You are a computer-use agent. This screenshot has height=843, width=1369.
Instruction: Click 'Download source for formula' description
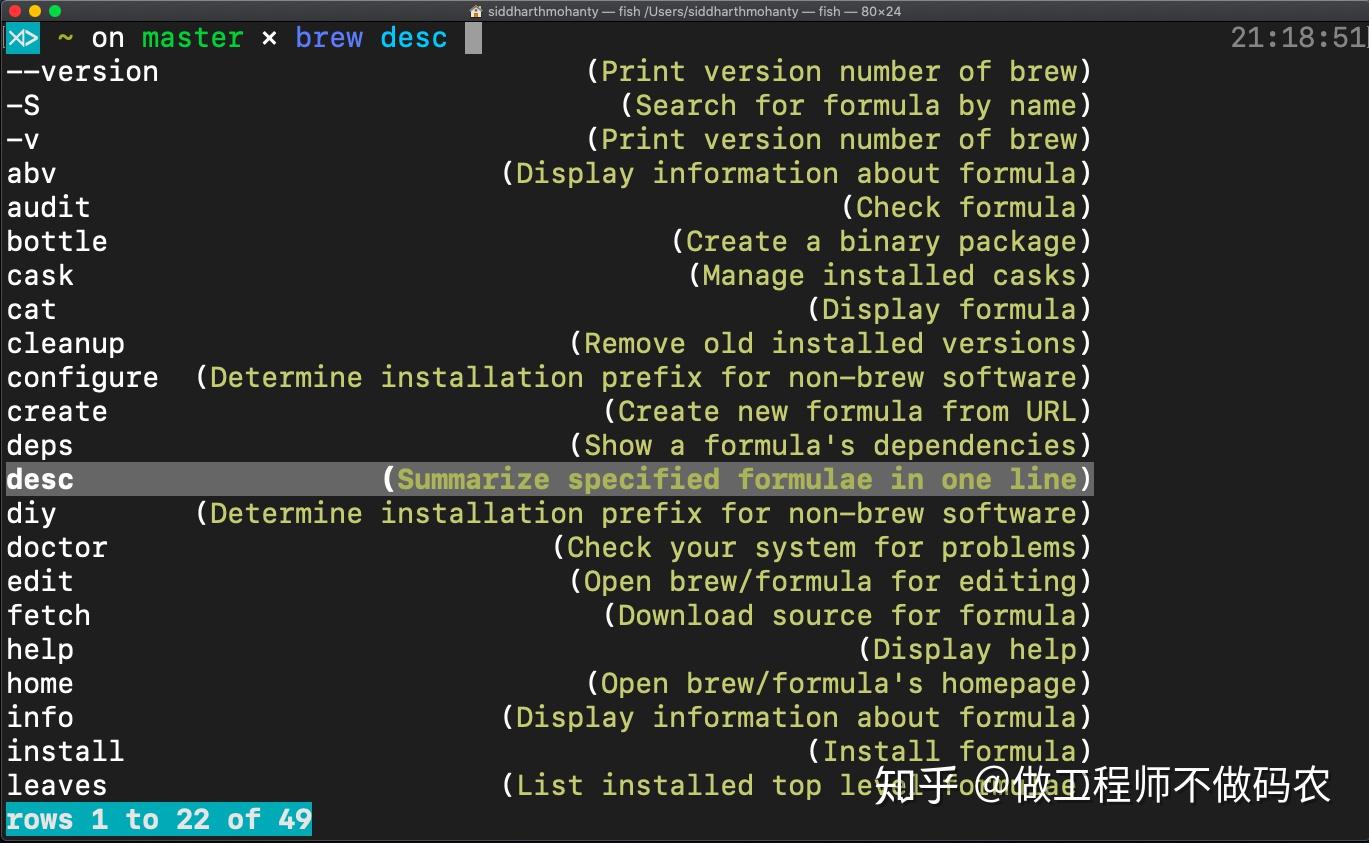(848, 616)
